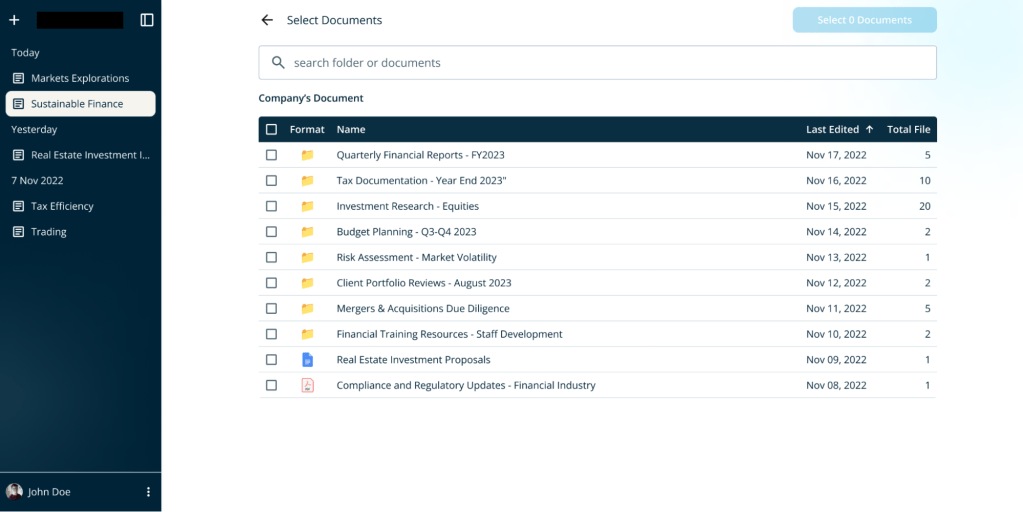Check the Tax Documentation - Year End 2023 box
1023x512 pixels.
point(271,181)
